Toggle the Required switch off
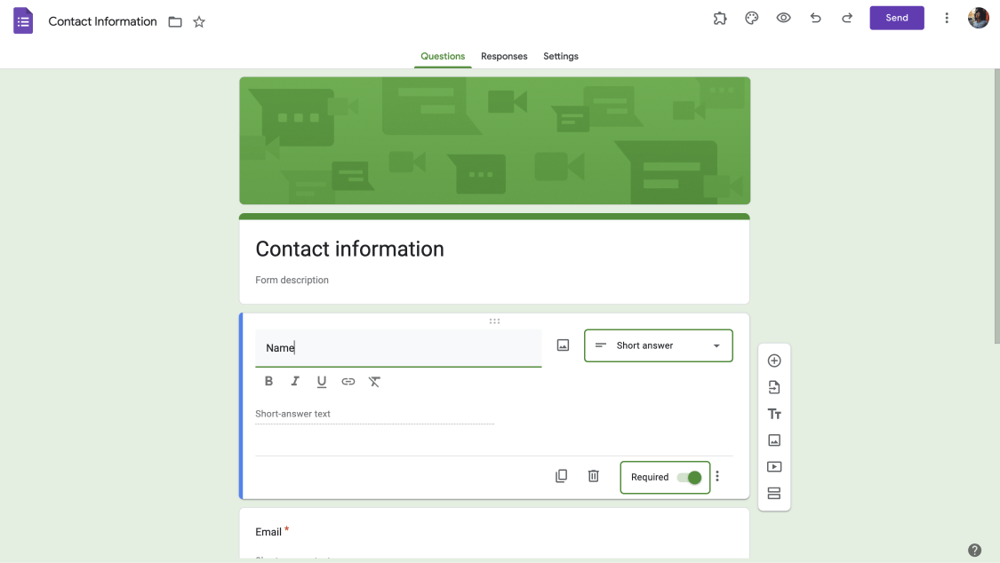 pos(689,478)
